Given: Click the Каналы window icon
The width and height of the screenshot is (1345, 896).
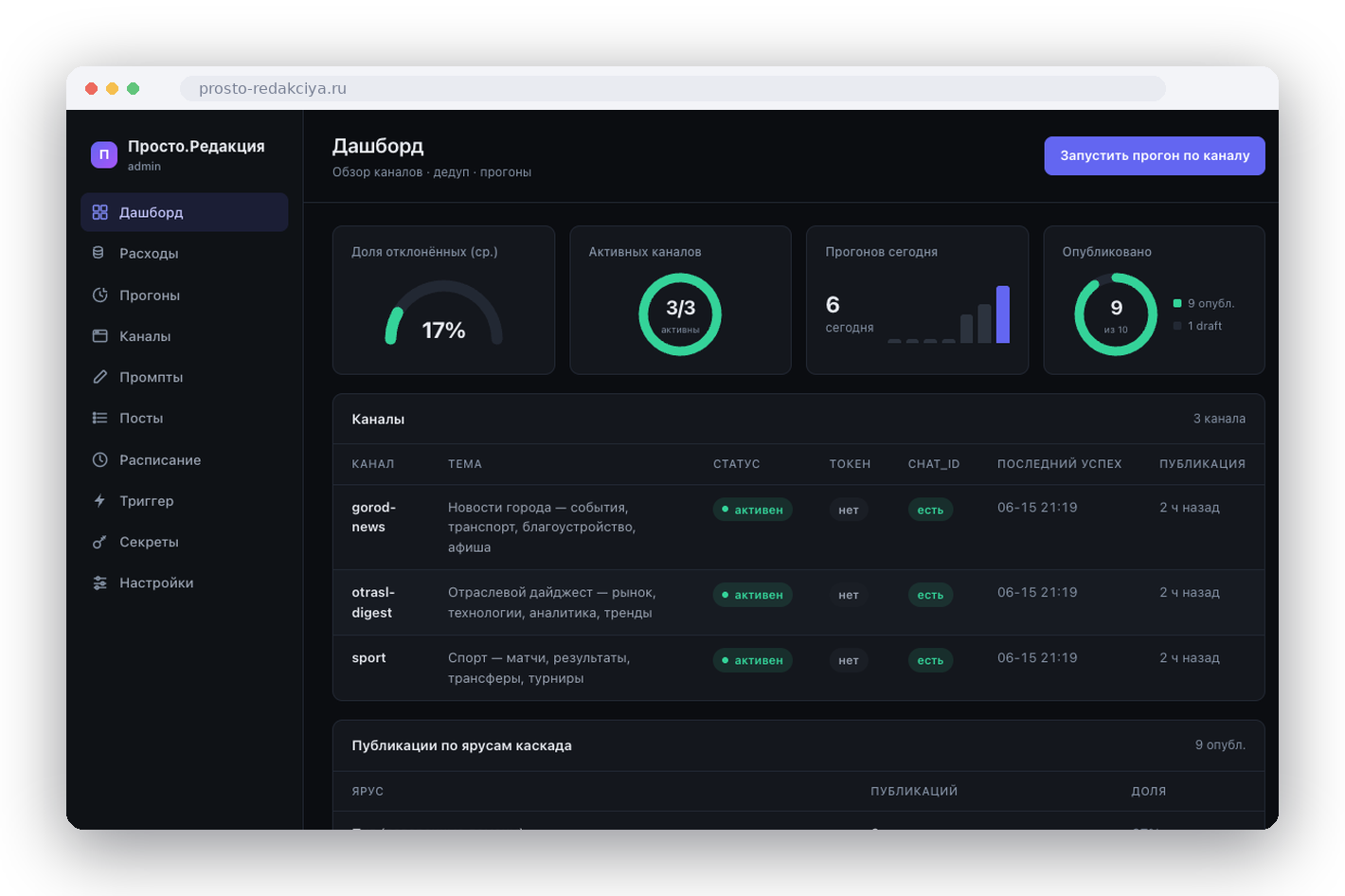Looking at the screenshot, I should point(99,335).
